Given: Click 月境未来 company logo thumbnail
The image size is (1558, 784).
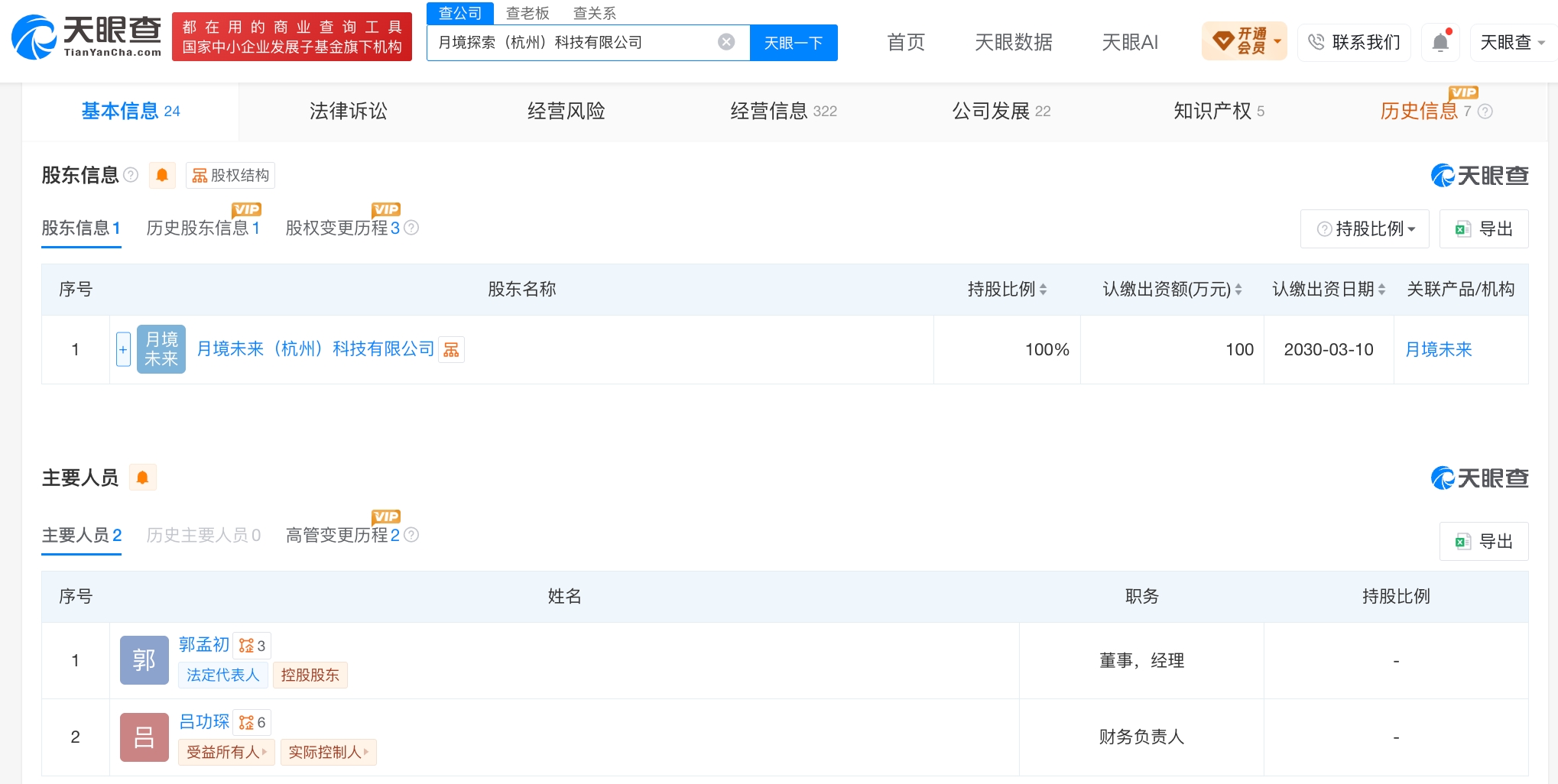Looking at the screenshot, I should click(x=161, y=349).
